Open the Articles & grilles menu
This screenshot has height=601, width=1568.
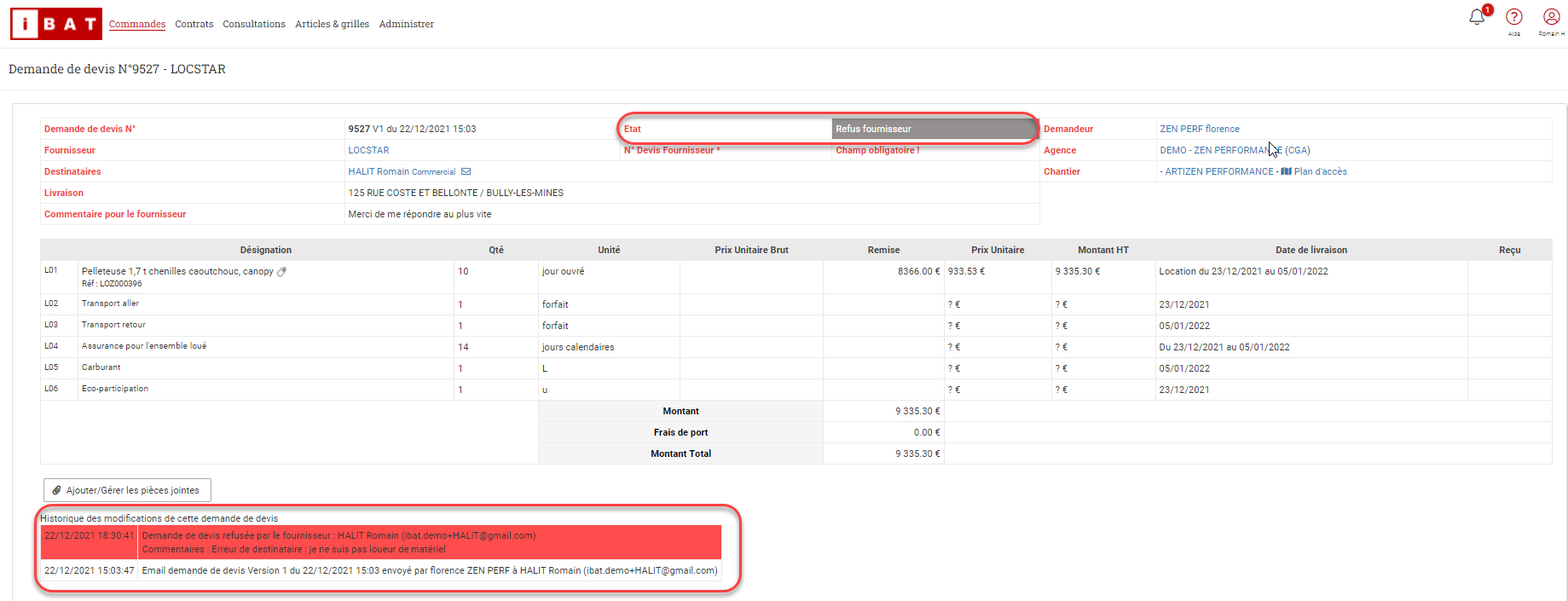[x=333, y=24]
